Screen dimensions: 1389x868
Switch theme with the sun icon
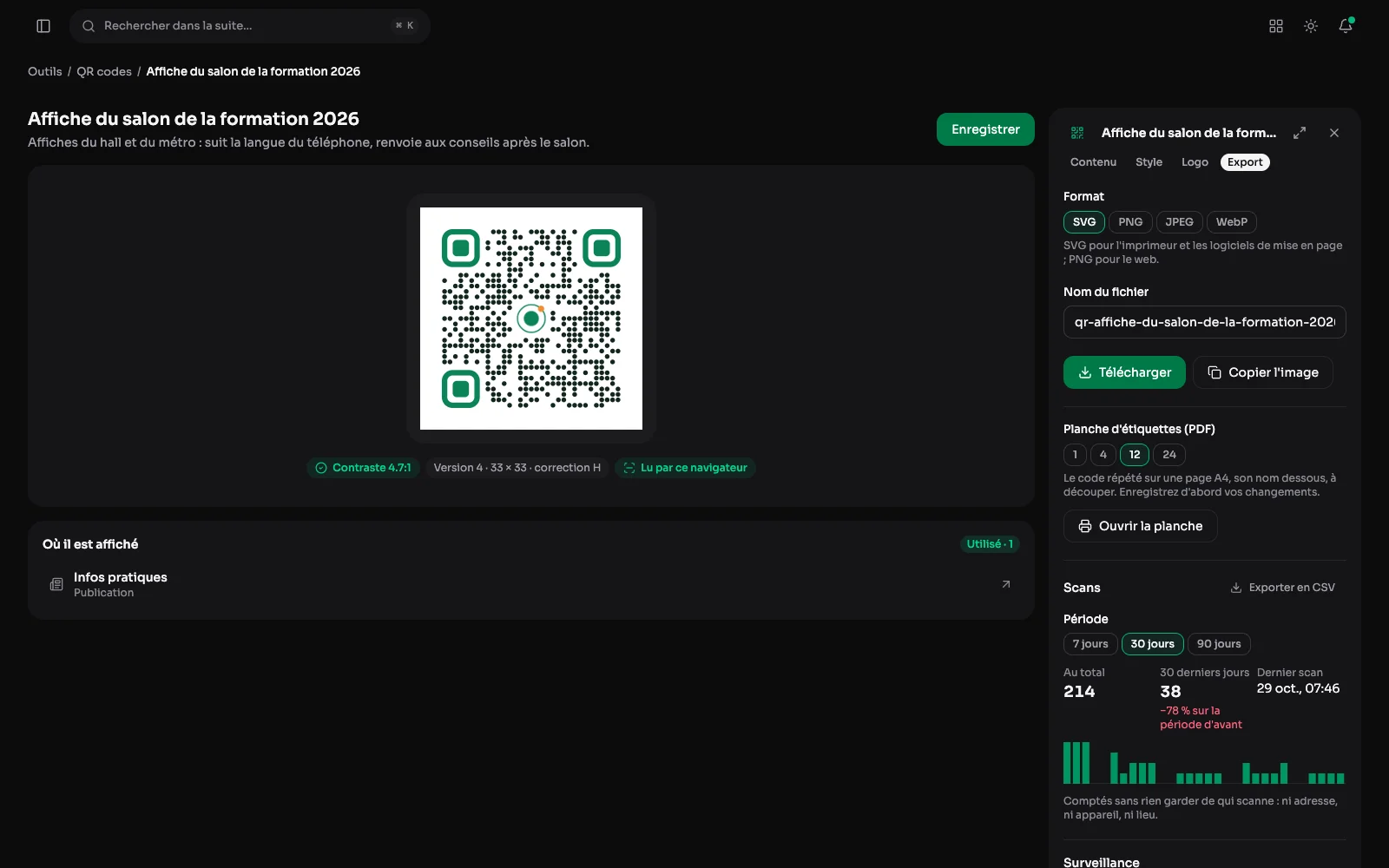pyautogui.click(x=1311, y=26)
